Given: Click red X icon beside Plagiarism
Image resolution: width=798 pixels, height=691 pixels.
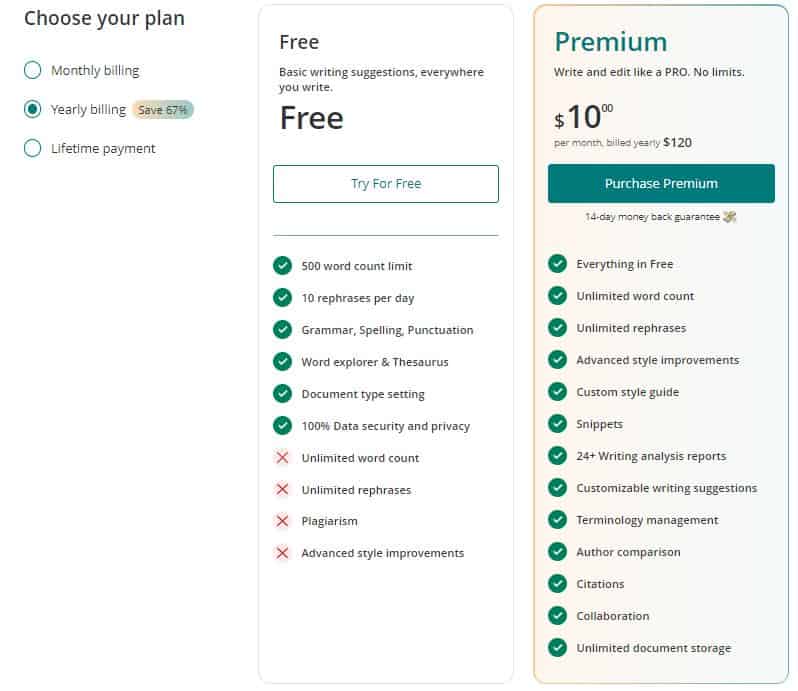Looking at the screenshot, I should 282,521.
